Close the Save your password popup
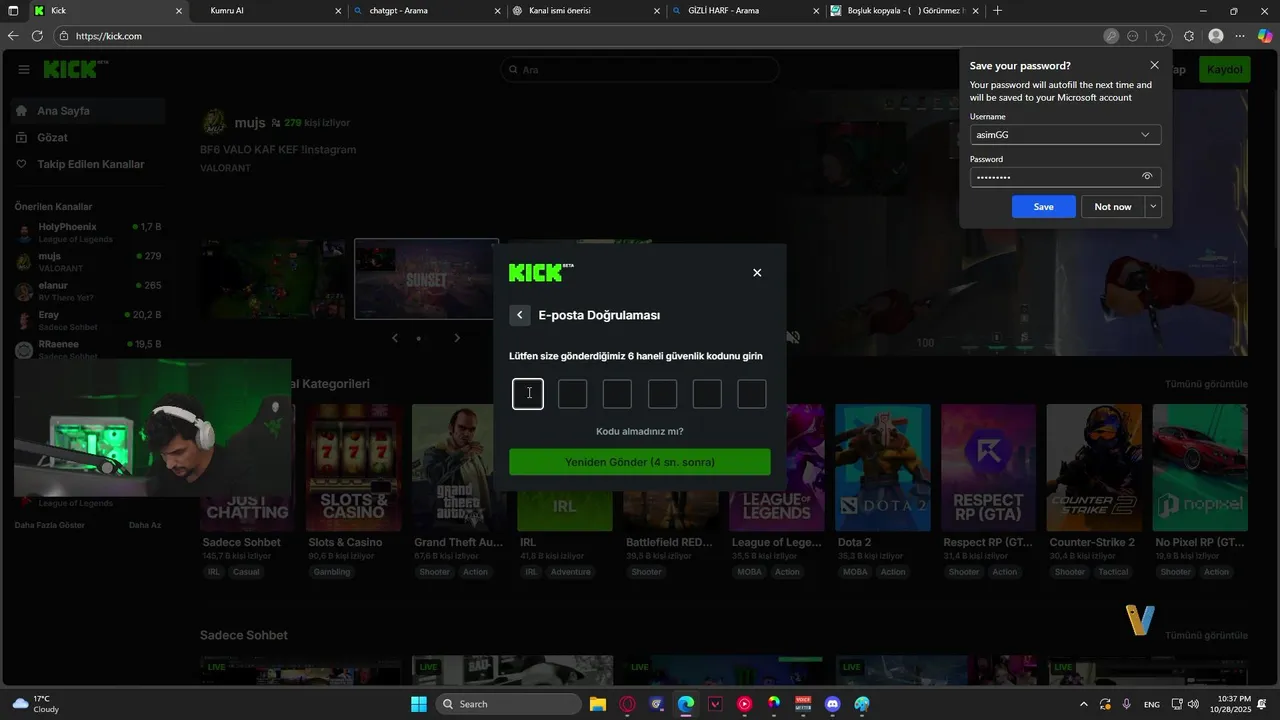The image size is (1280, 720). [1154, 65]
